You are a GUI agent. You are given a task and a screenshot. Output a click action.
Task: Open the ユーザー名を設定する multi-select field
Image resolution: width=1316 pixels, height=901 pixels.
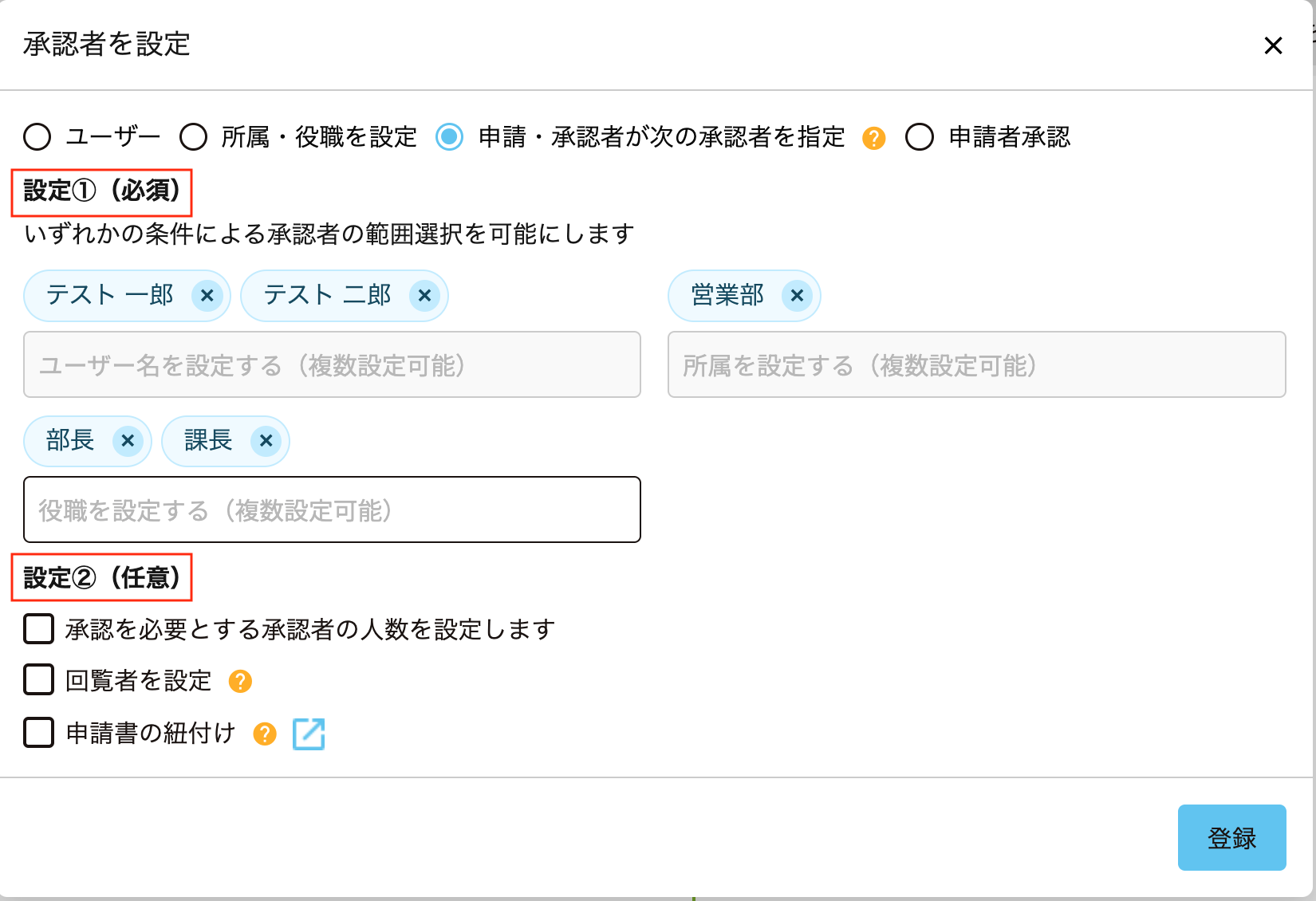332,365
